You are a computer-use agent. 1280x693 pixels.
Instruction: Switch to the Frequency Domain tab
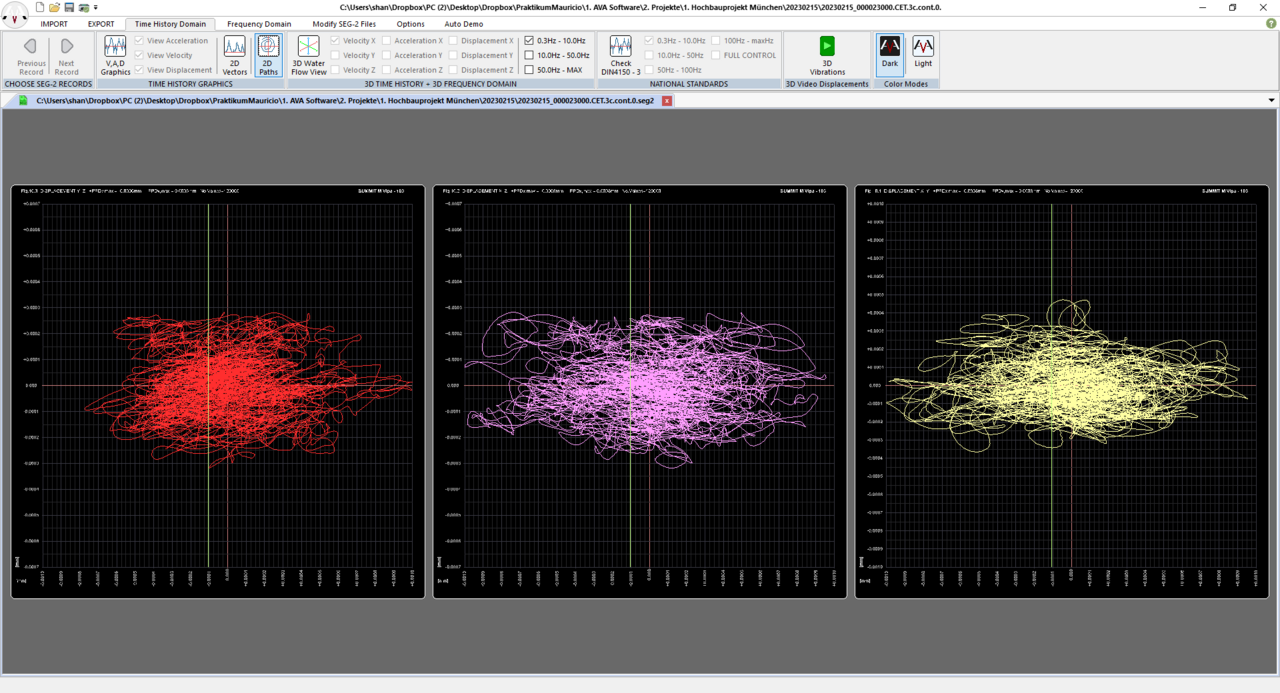(x=259, y=24)
